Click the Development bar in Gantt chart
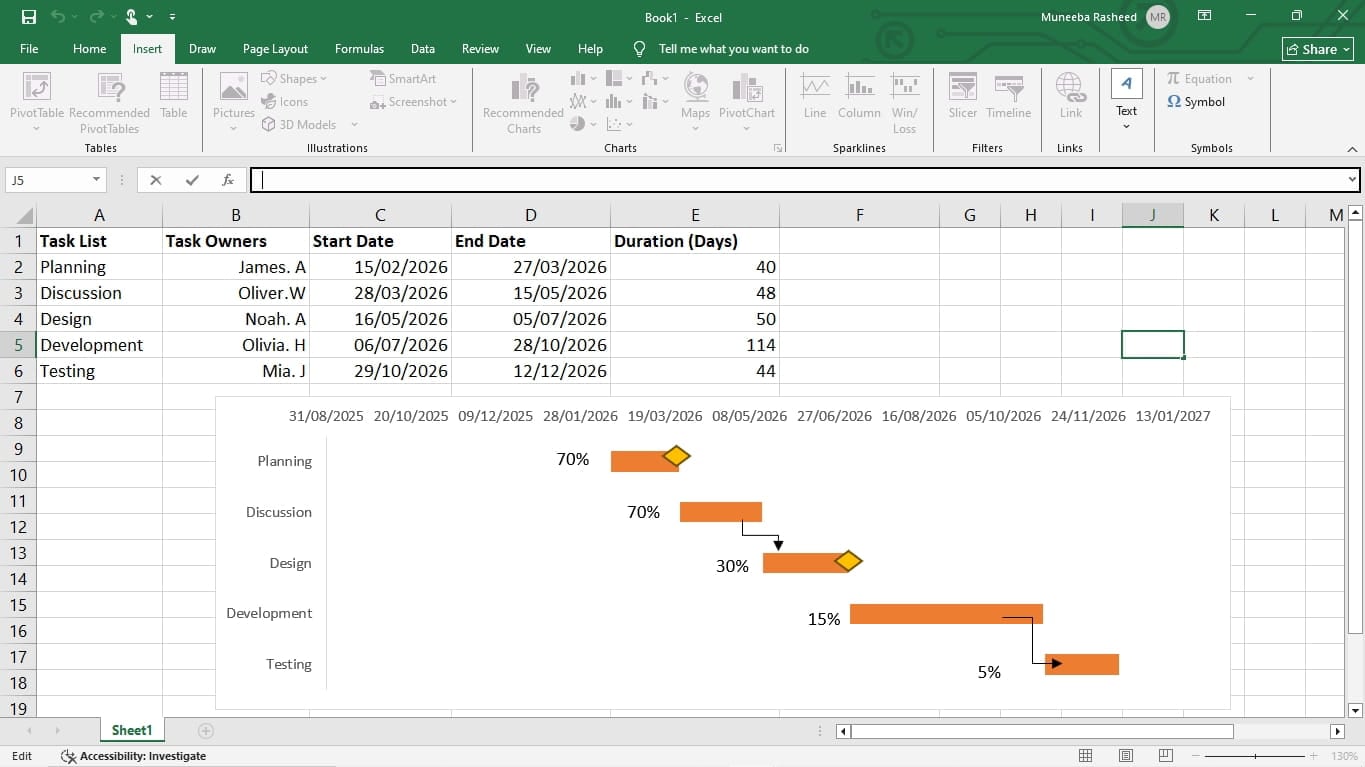This screenshot has height=767, width=1365. pos(946,614)
